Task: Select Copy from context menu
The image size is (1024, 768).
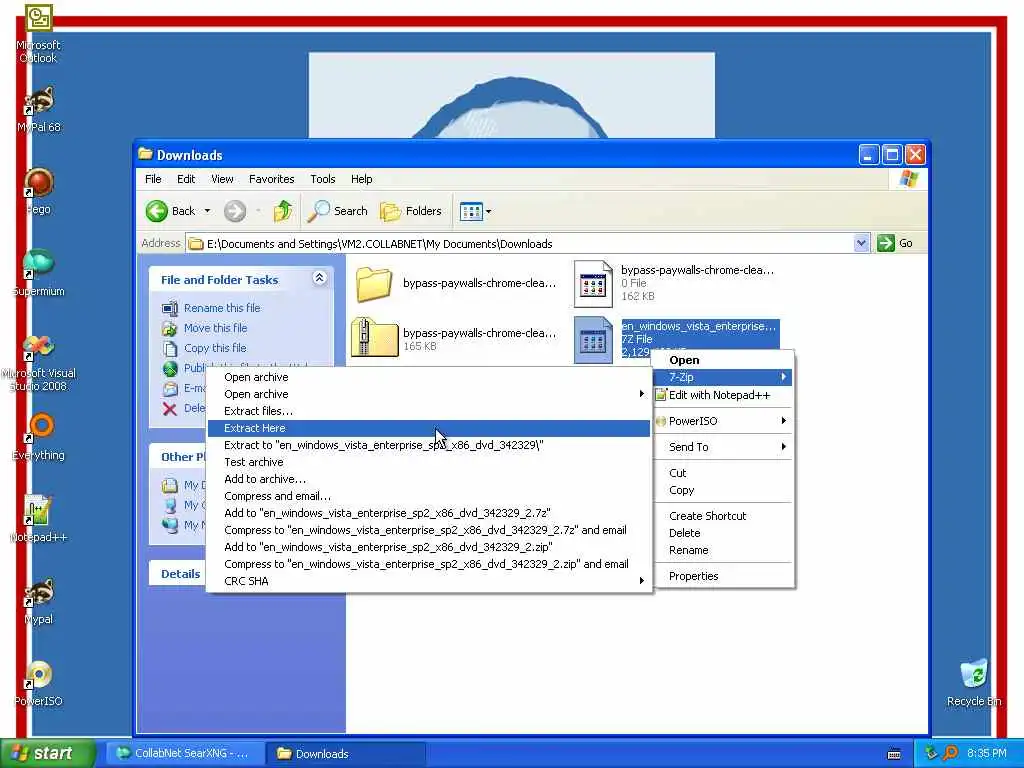Action: tap(723, 490)
